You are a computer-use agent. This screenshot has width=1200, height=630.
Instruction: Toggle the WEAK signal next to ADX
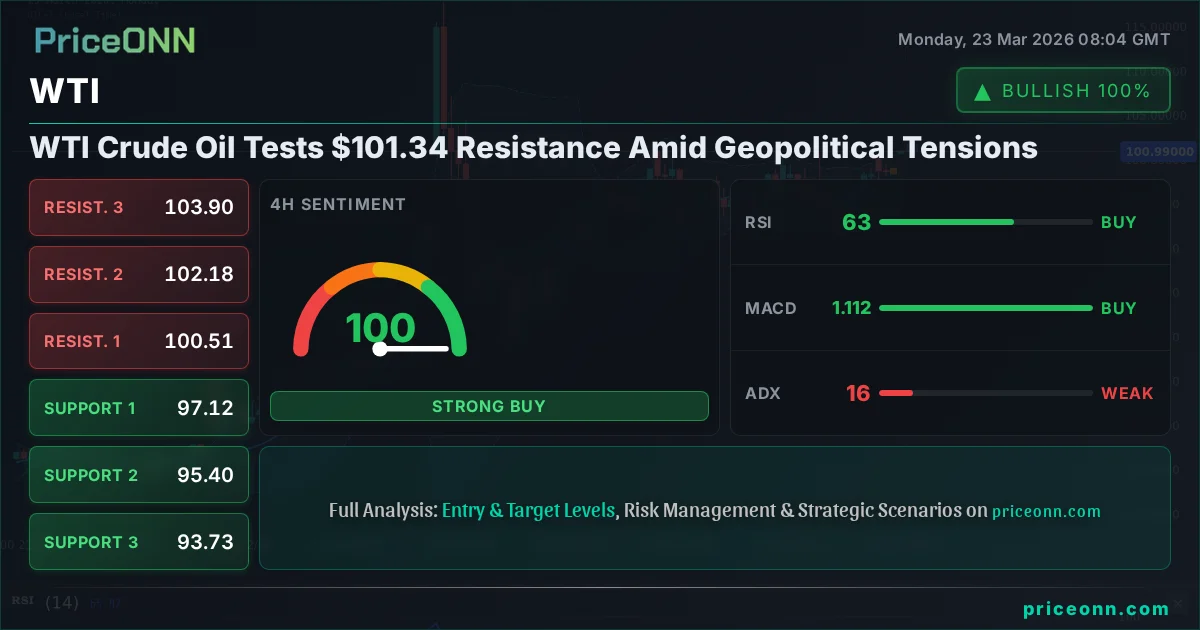point(1127,393)
